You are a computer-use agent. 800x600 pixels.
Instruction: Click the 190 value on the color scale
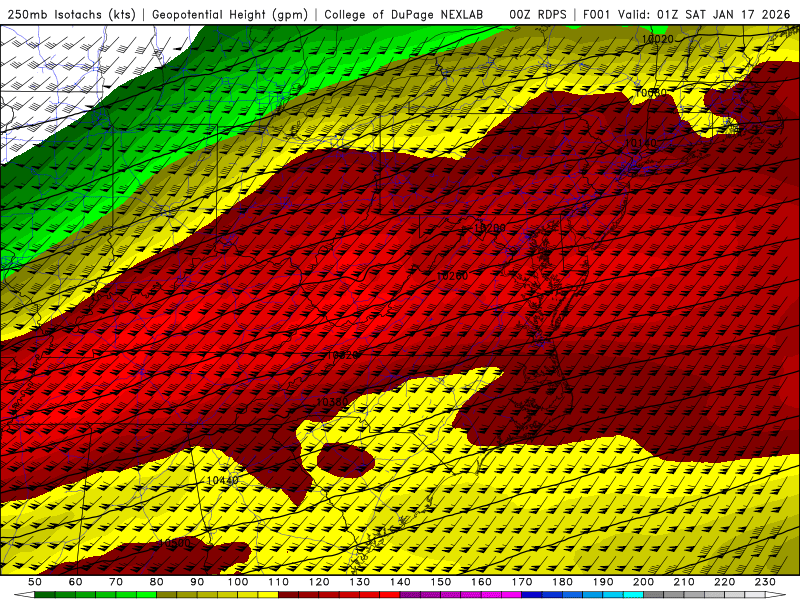pyautogui.click(x=603, y=582)
